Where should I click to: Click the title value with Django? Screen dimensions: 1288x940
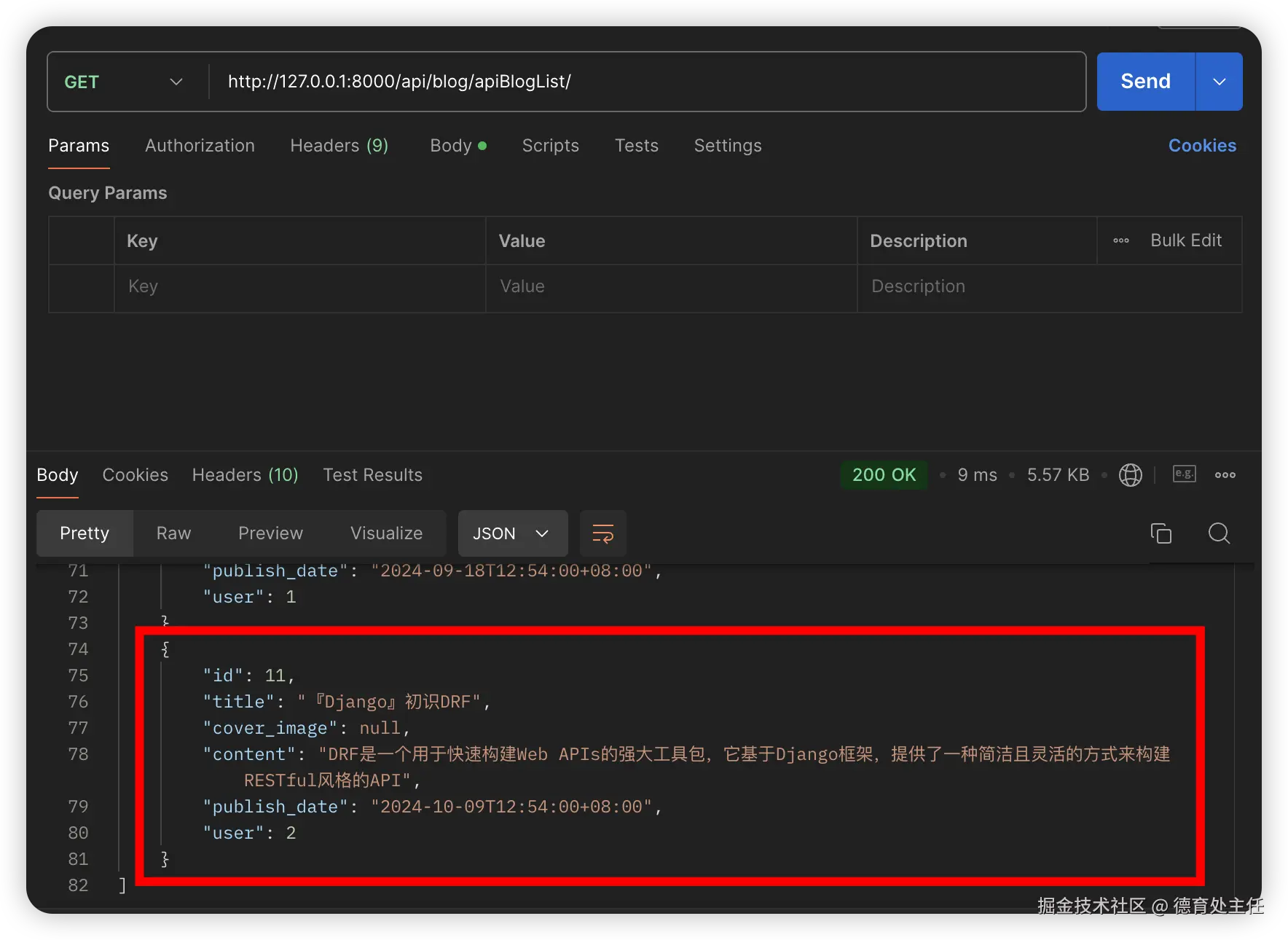[389, 702]
